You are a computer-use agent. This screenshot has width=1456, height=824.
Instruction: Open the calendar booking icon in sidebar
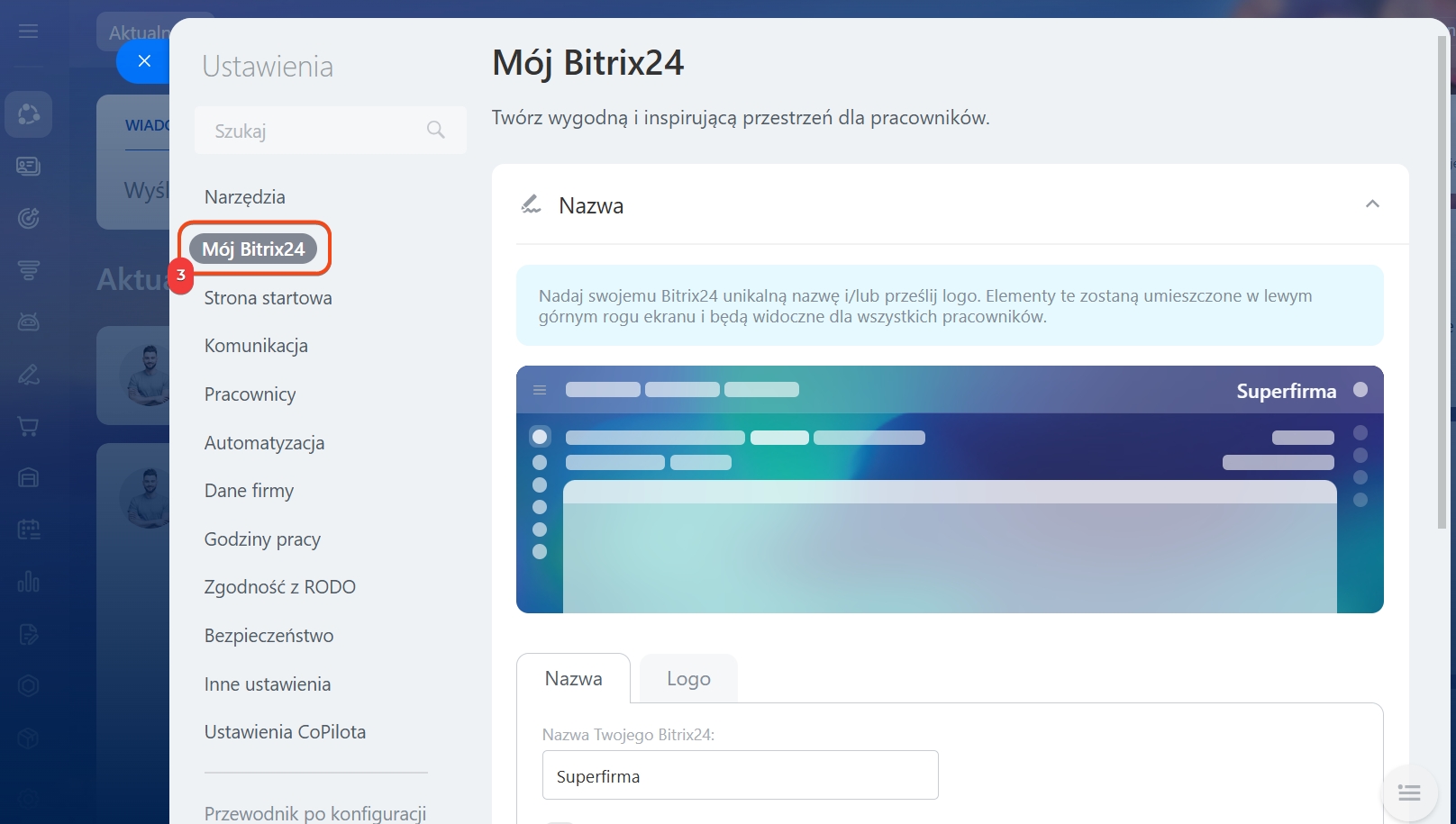click(x=29, y=530)
